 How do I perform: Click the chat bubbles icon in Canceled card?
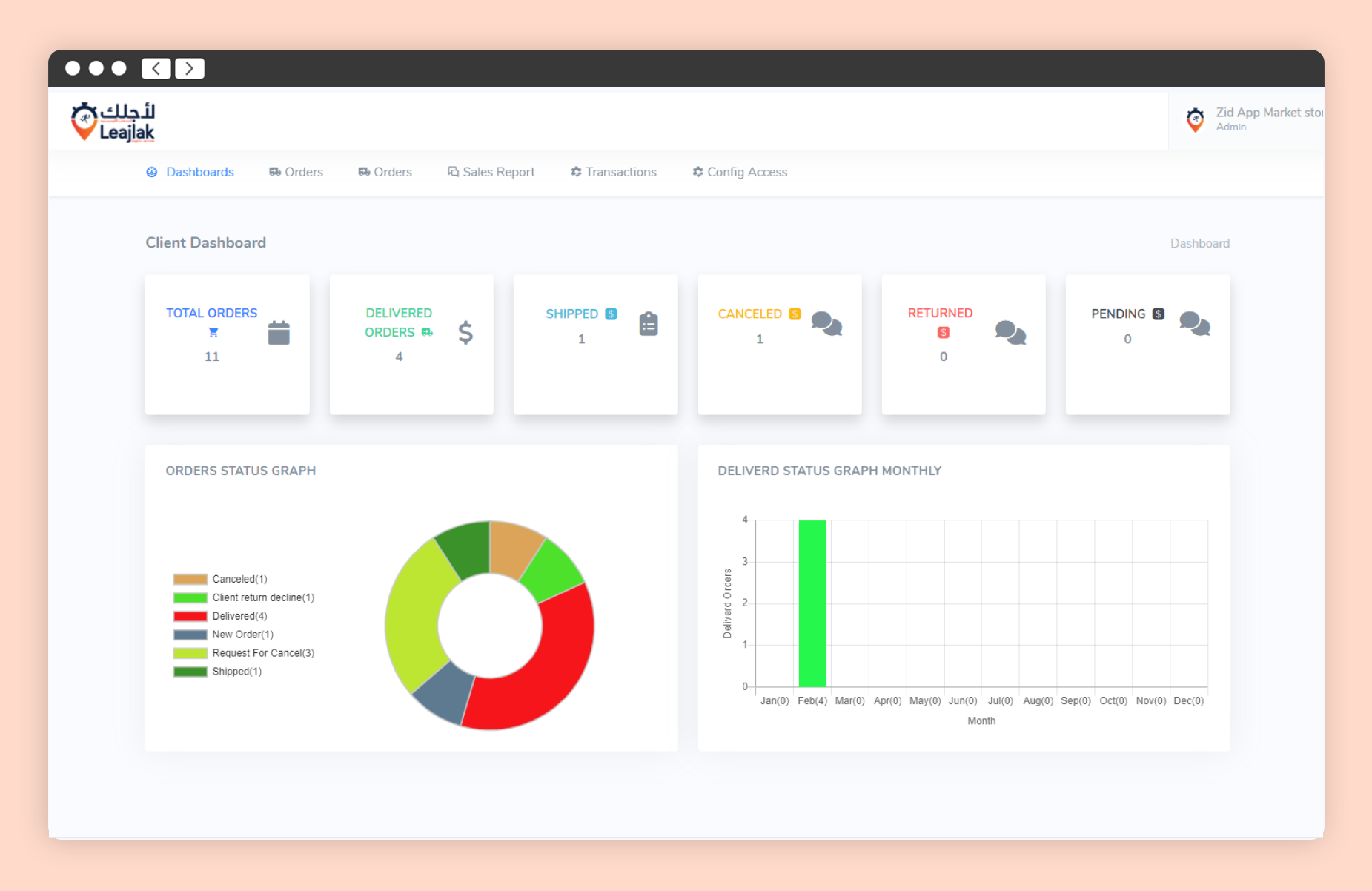826,324
